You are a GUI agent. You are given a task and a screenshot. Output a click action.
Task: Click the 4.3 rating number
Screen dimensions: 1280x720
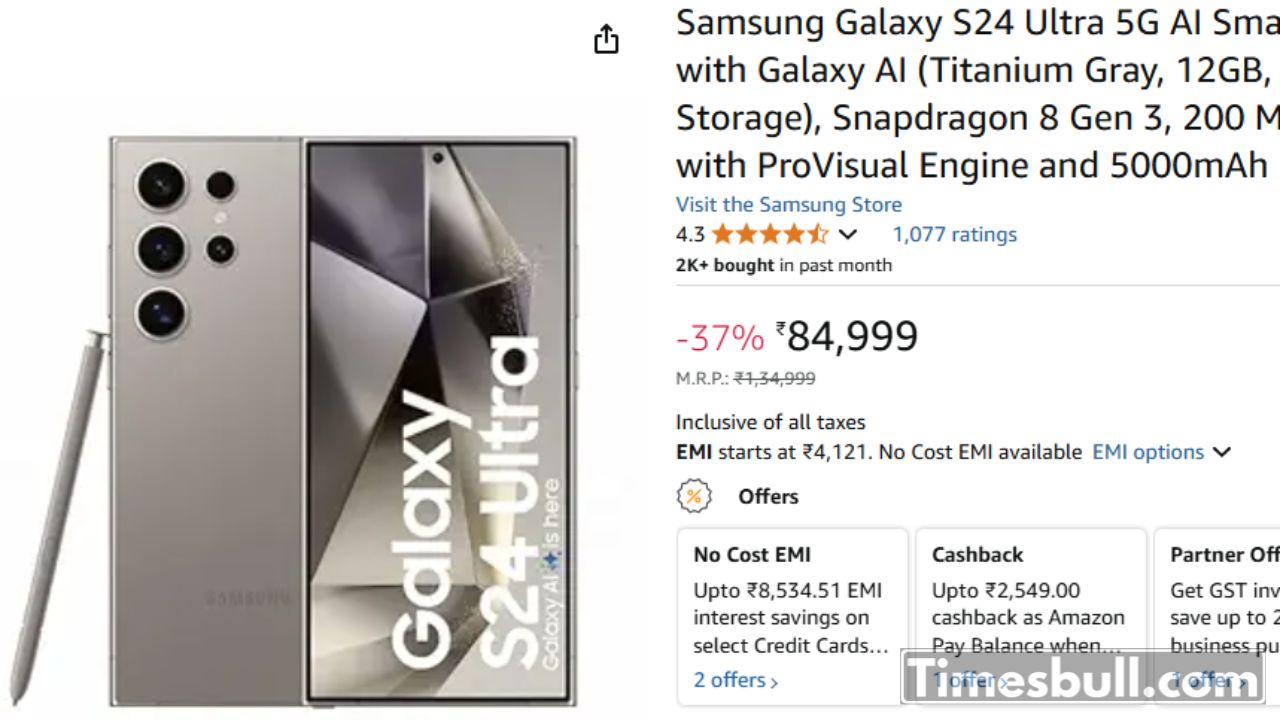(x=690, y=235)
